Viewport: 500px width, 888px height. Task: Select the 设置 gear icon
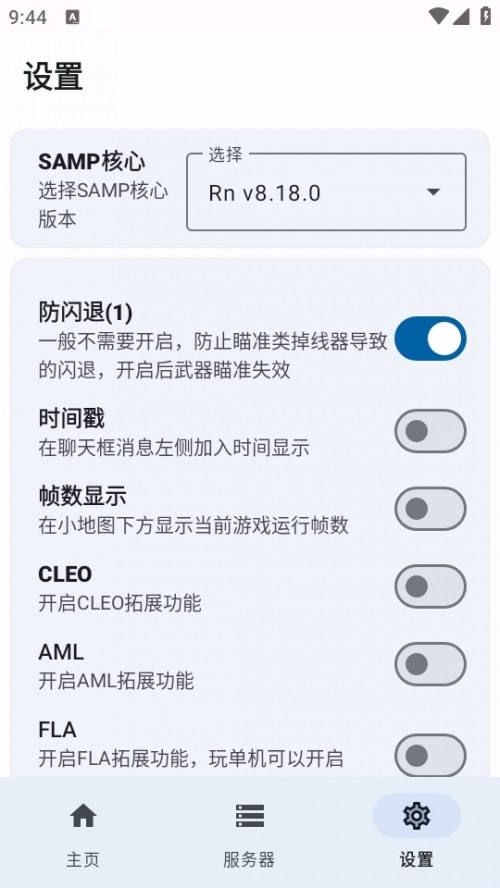(x=416, y=816)
